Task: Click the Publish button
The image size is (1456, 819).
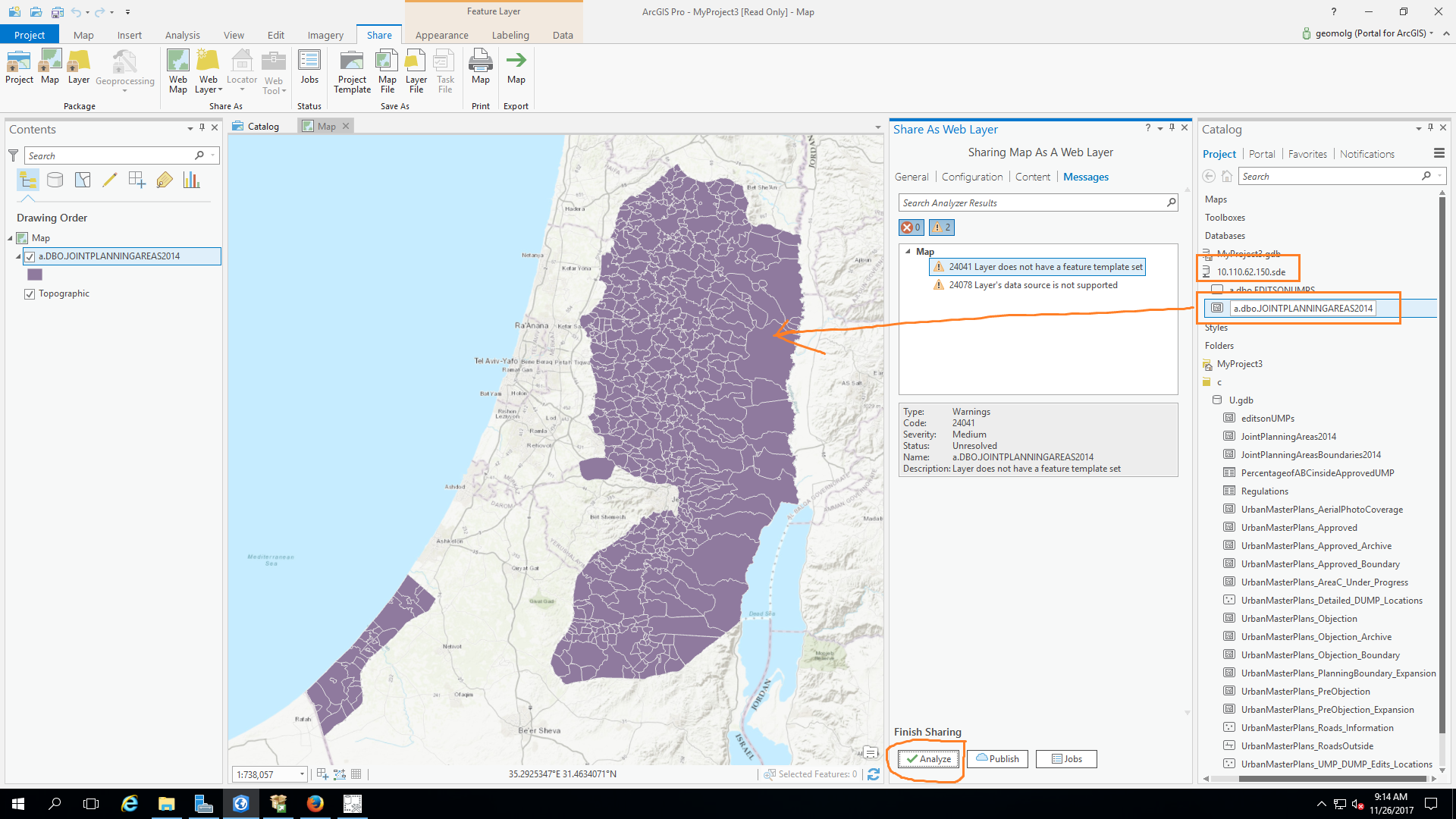Action: (x=997, y=759)
